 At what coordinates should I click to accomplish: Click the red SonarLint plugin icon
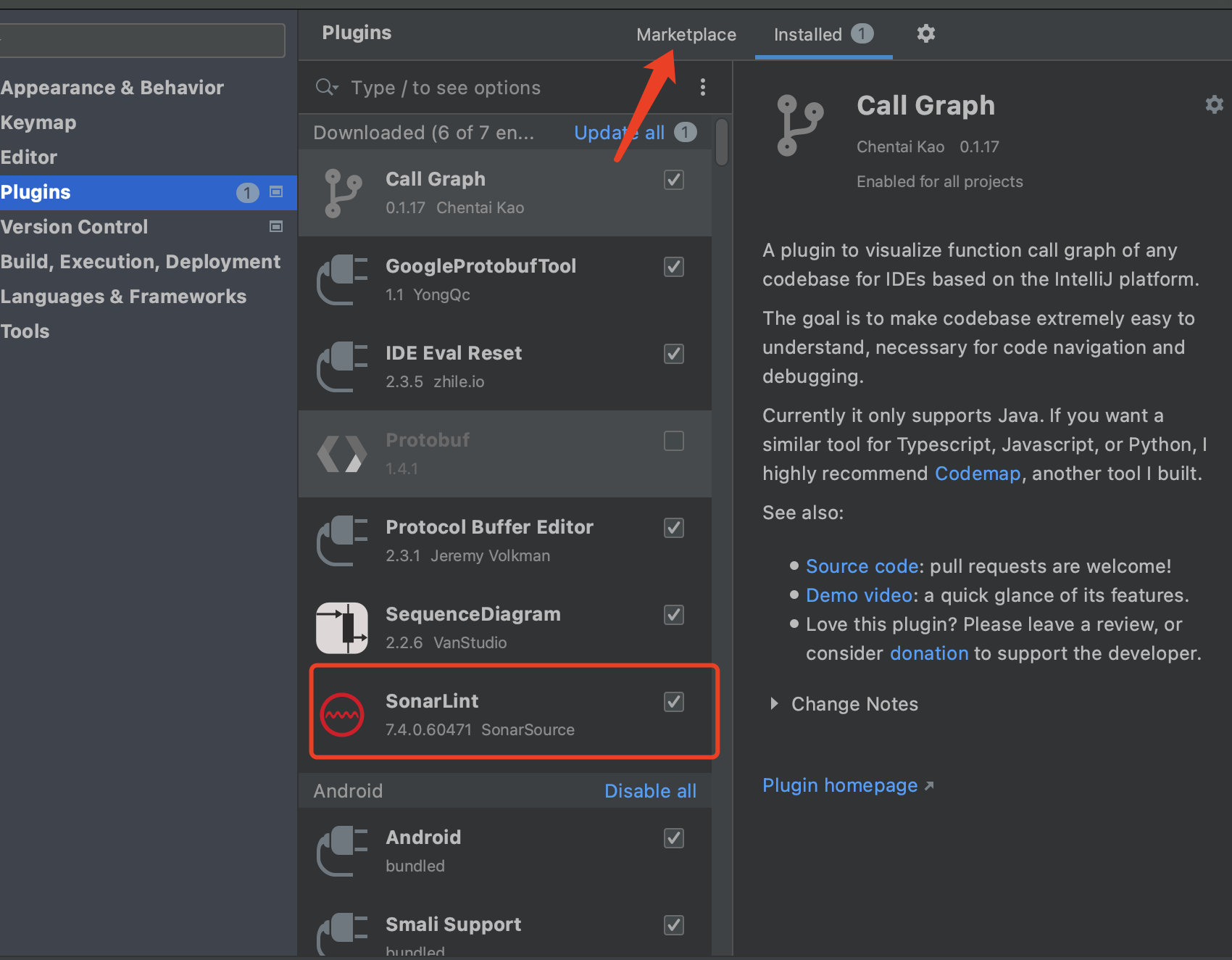point(341,714)
